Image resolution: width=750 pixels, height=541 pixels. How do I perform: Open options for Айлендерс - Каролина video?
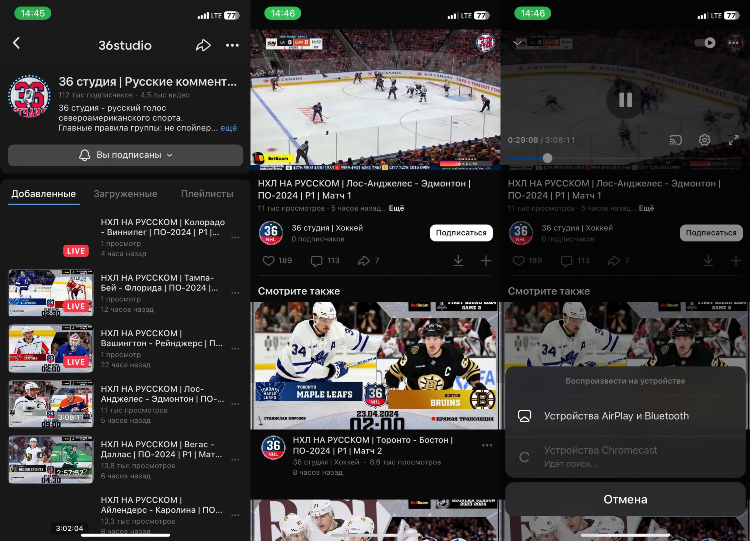[x=235, y=515]
